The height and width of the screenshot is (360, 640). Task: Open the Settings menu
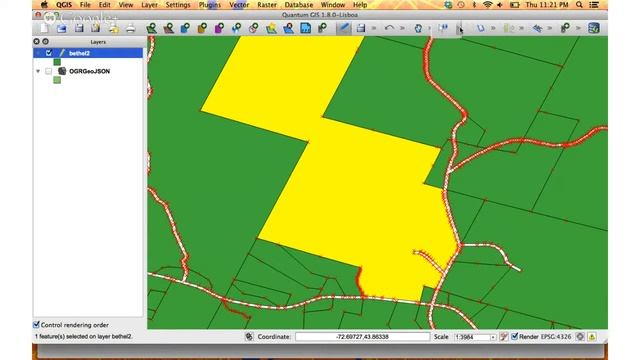178,5
